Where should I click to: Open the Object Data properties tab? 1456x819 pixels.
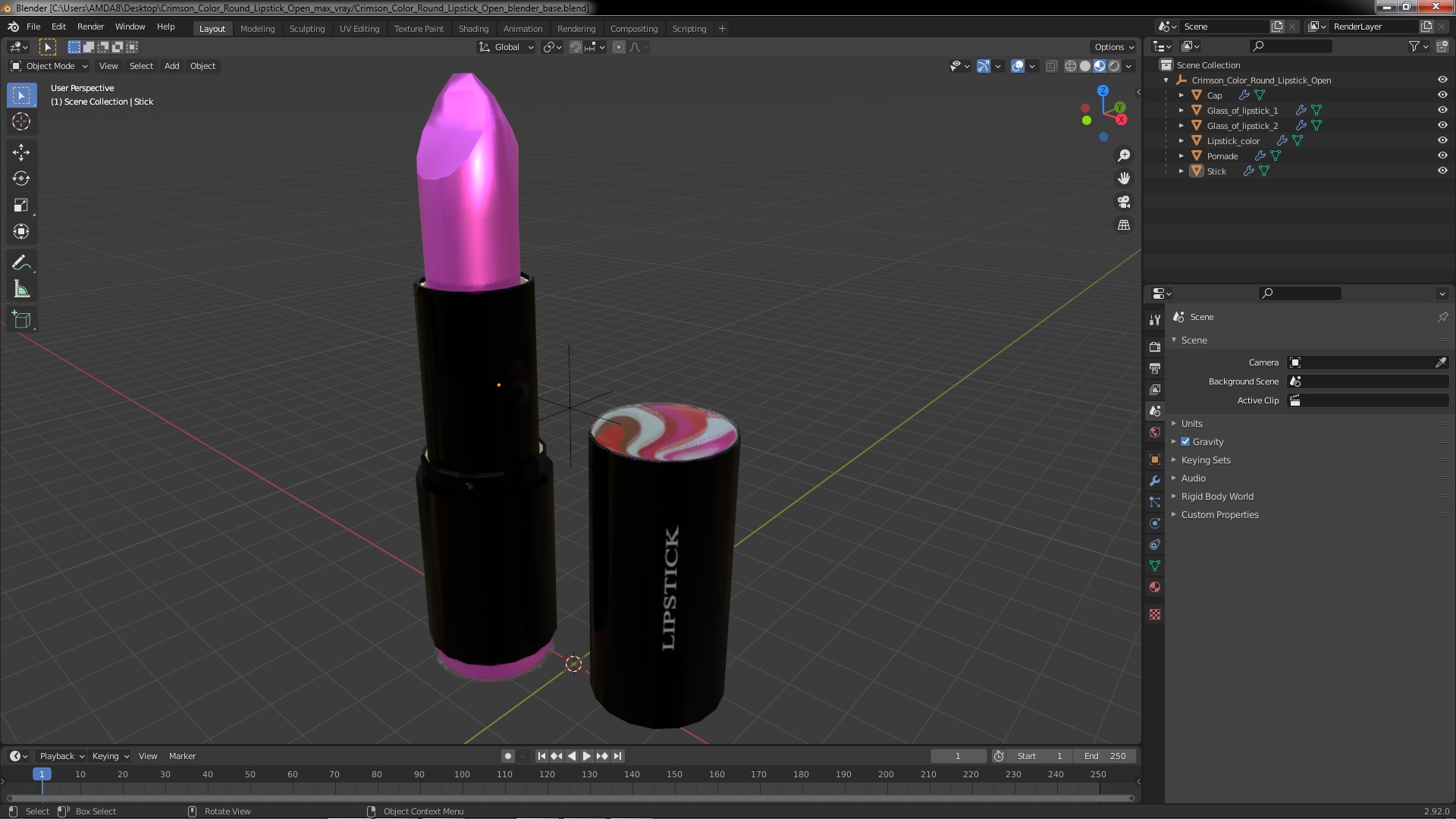point(1155,566)
